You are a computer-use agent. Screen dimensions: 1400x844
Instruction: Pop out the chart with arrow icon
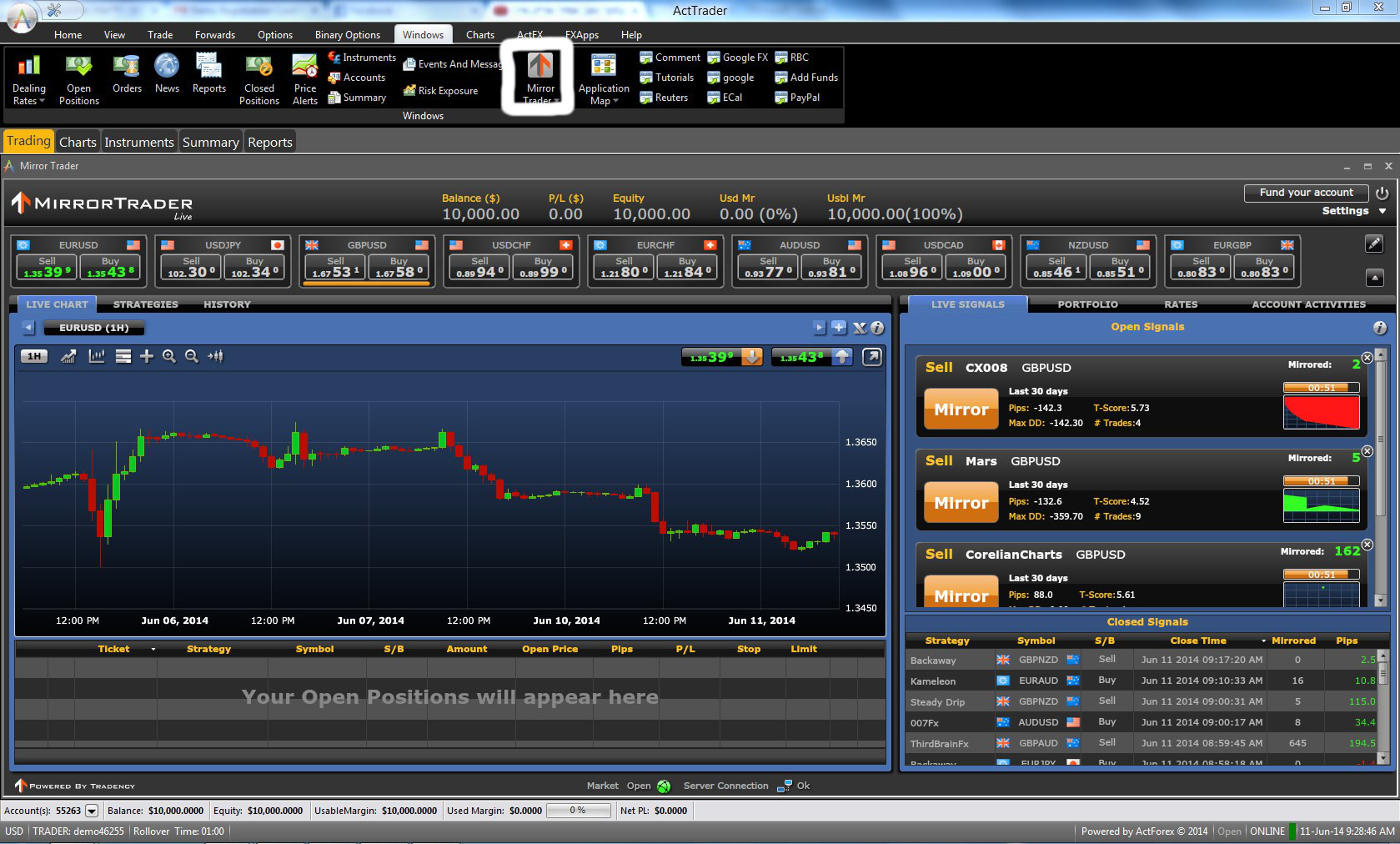tap(871, 357)
